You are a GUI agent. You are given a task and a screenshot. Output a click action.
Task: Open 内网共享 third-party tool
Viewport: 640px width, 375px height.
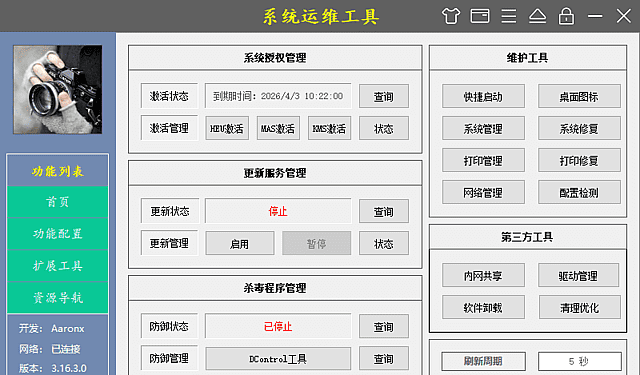click(483, 275)
